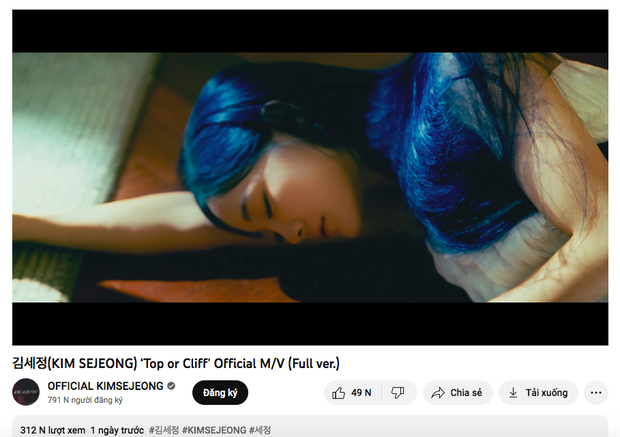Screen dimensions: 620x437
Task: Visit the OFFICIAL KIMSEJEONG channel name link
Action: pos(105,386)
